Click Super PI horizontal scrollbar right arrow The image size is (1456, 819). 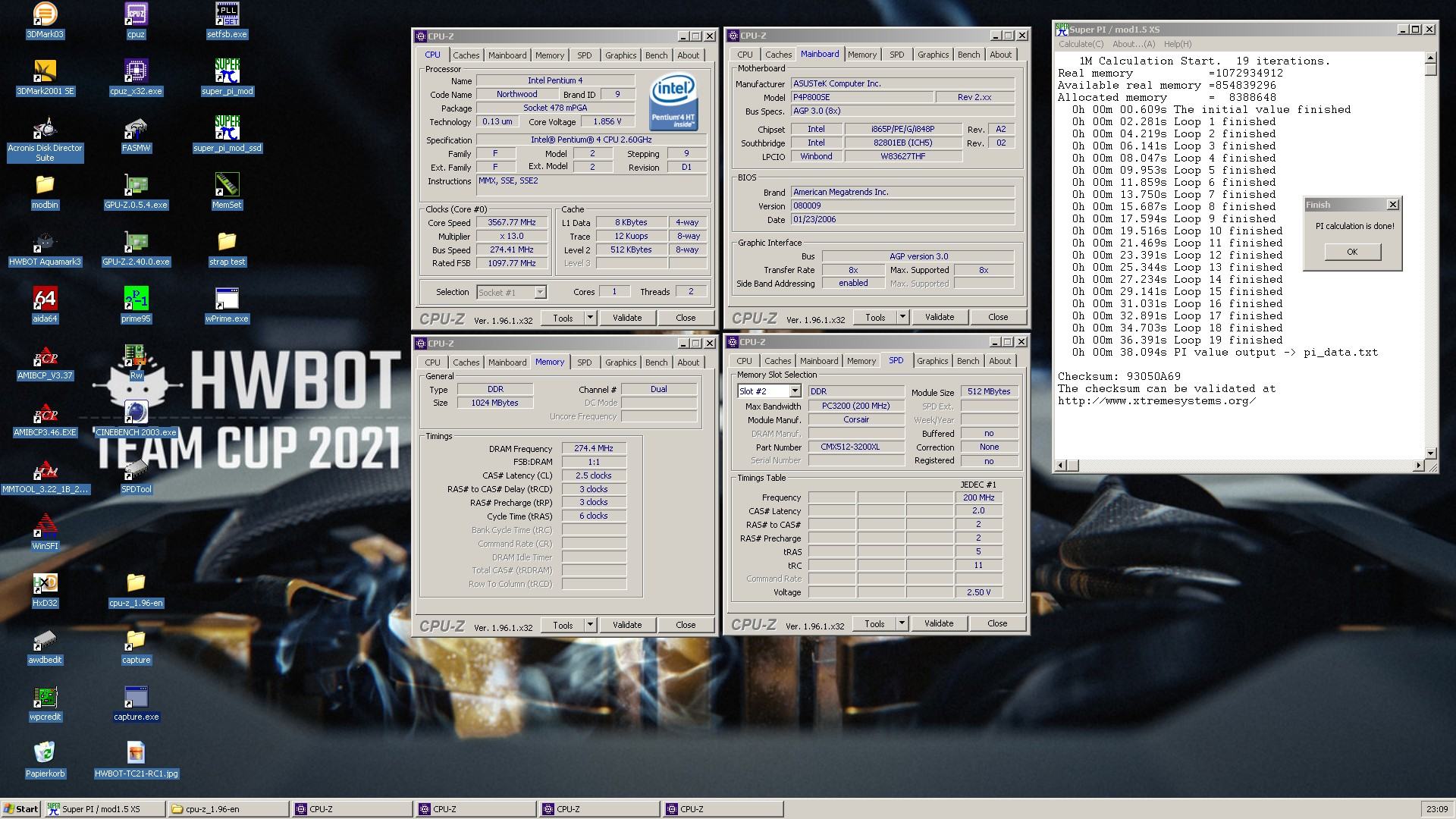(1419, 465)
